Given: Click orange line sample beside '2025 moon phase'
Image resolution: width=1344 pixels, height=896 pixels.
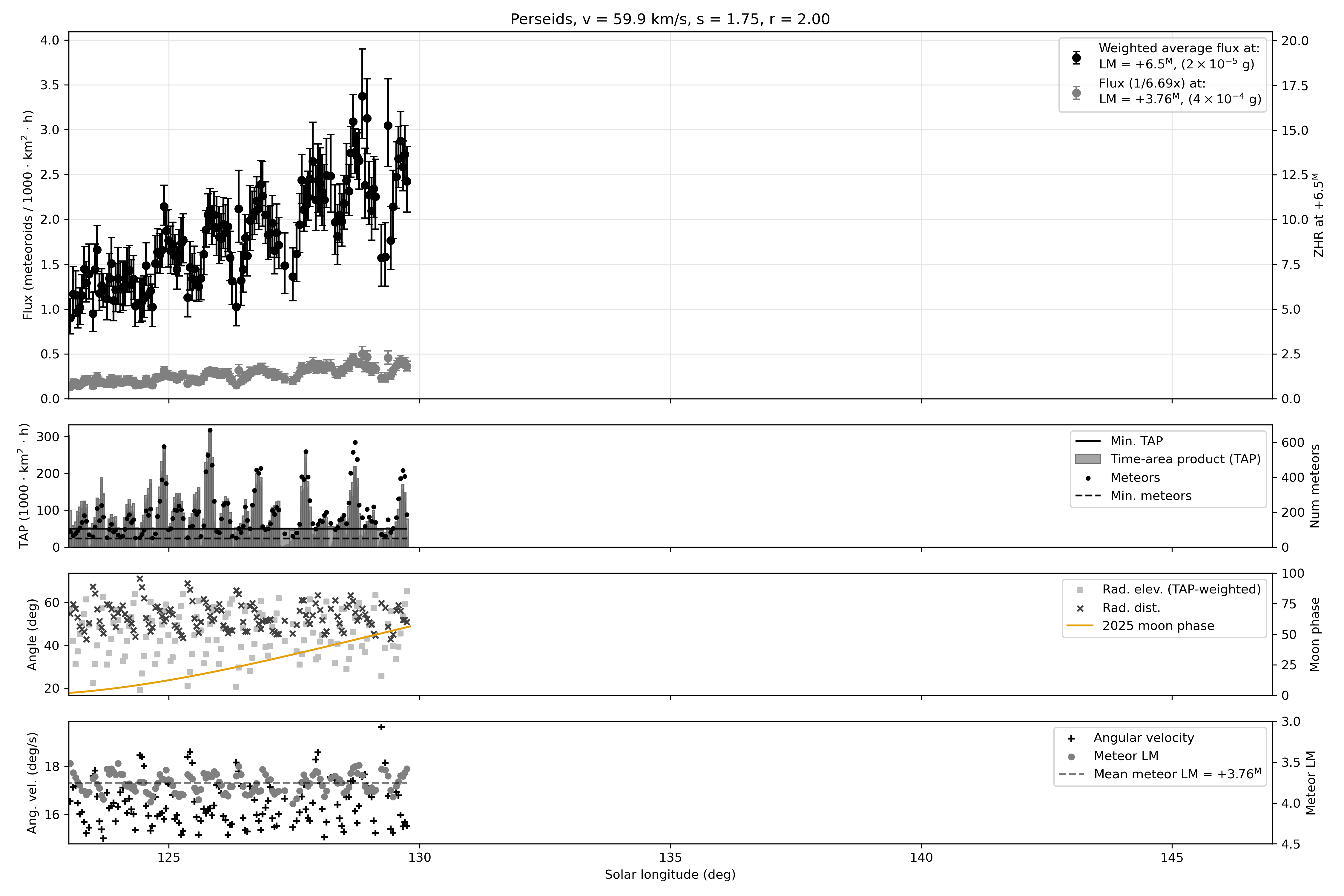Looking at the screenshot, I should coord(1080,626).
